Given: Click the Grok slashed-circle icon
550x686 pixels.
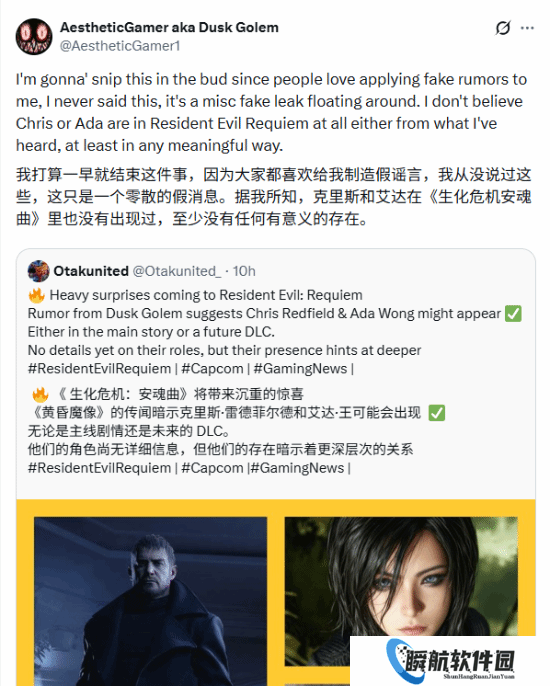Looking at the screenshot, I should pyautogui.click(x=503, y=28).
